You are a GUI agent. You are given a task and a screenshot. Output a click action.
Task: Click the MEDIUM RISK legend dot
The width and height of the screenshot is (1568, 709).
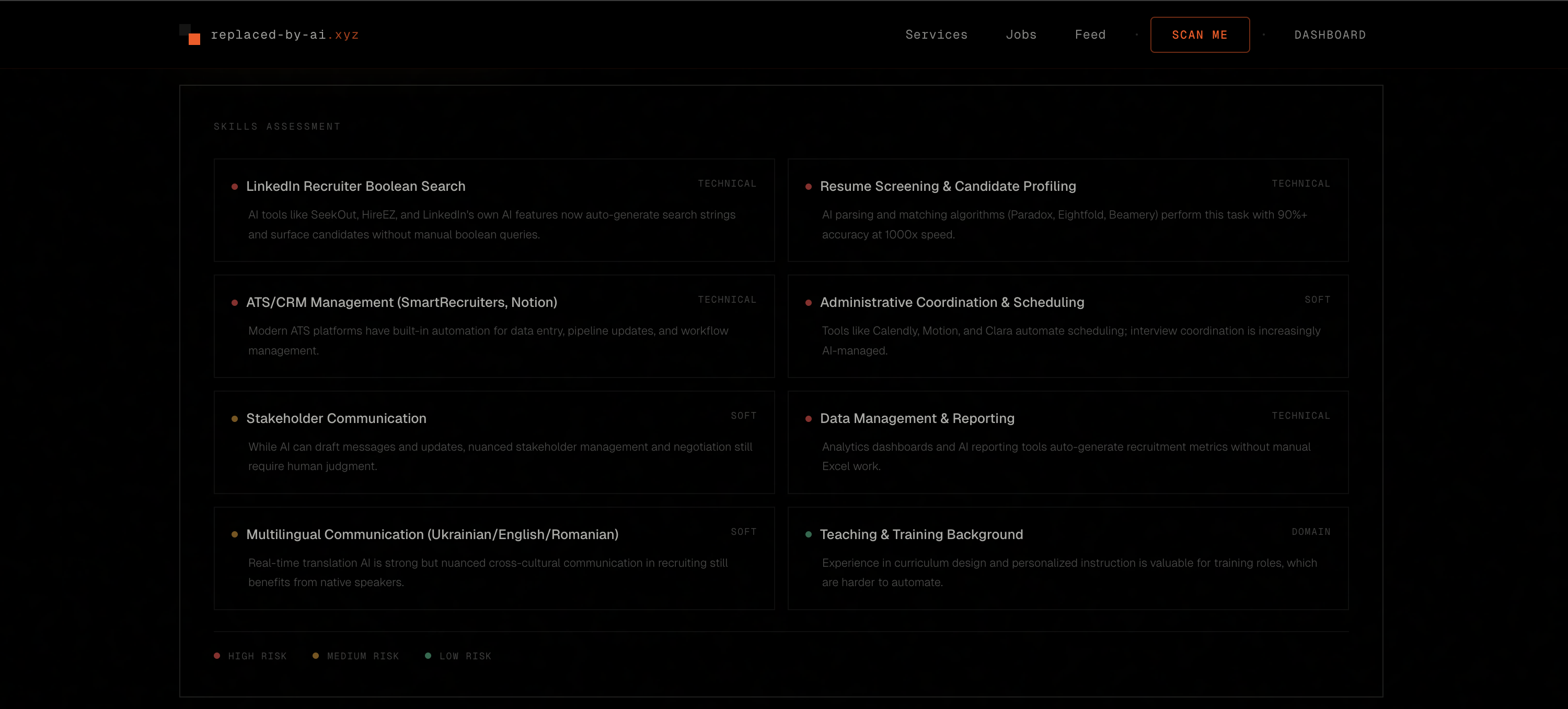pyautogui.click(x=316, y=655)
